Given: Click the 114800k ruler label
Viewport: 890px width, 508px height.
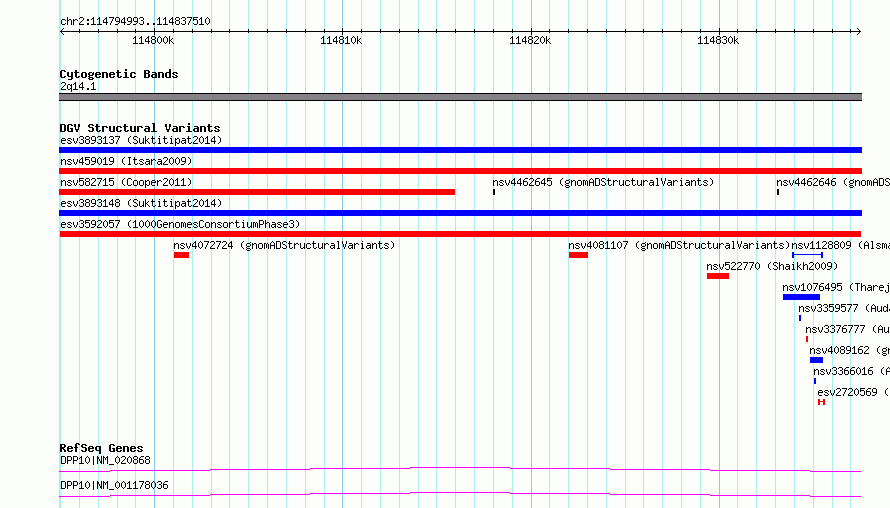Looking at the screenshot, I should tap(153, 40).
